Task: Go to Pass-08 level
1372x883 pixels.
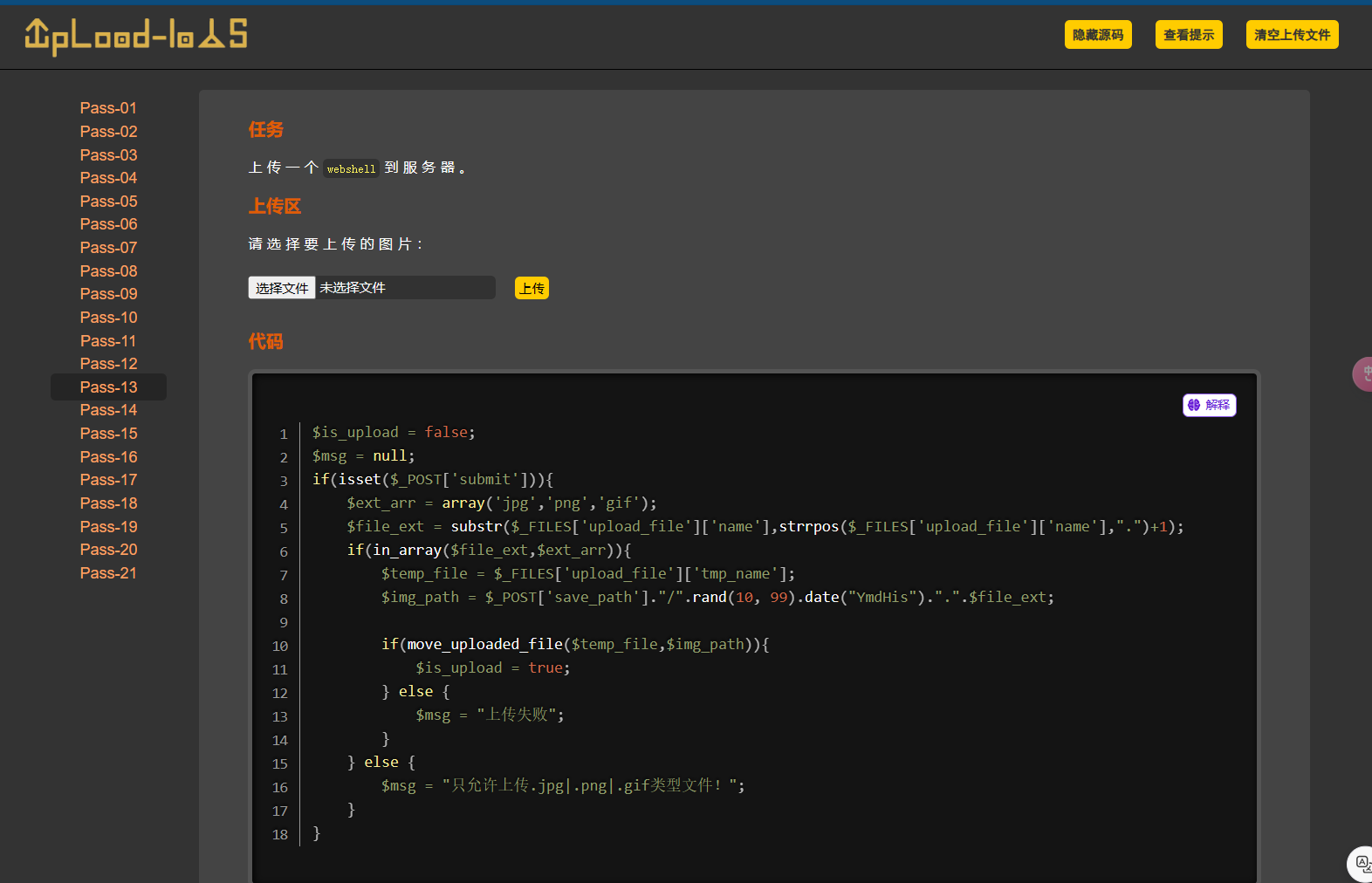Action: click(x=108, y=271)
